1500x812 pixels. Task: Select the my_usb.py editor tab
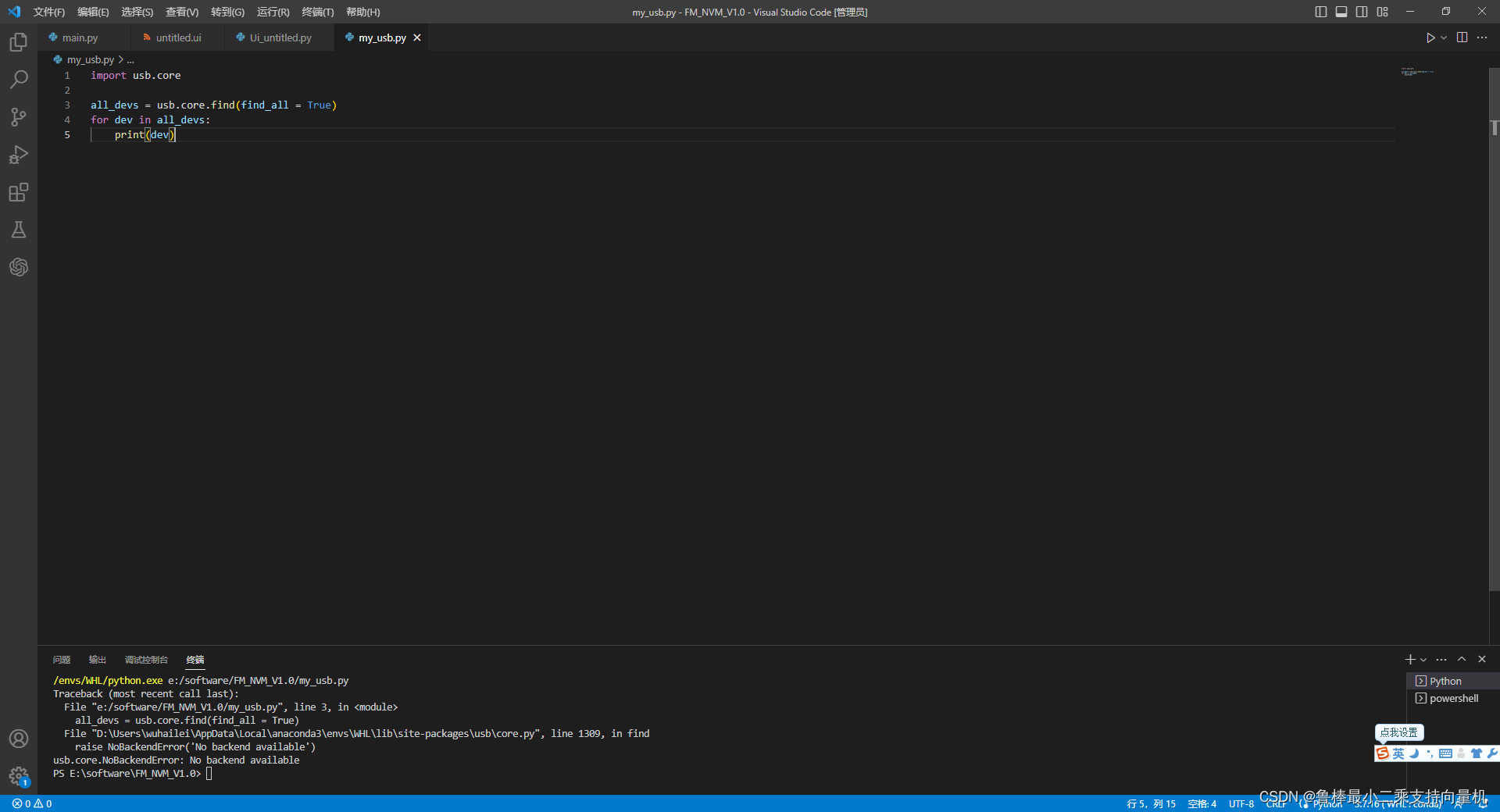pos(382,37)
